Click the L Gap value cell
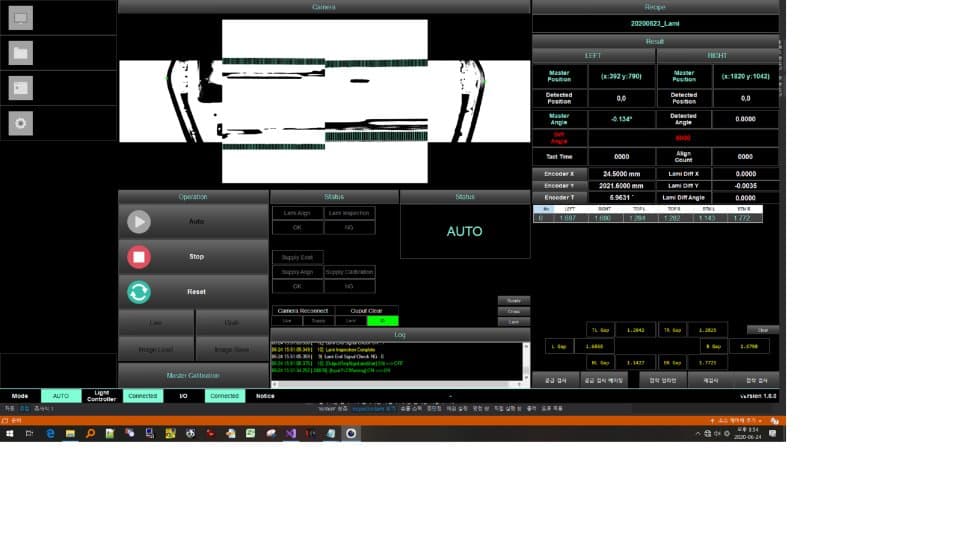 pos(594,346)
